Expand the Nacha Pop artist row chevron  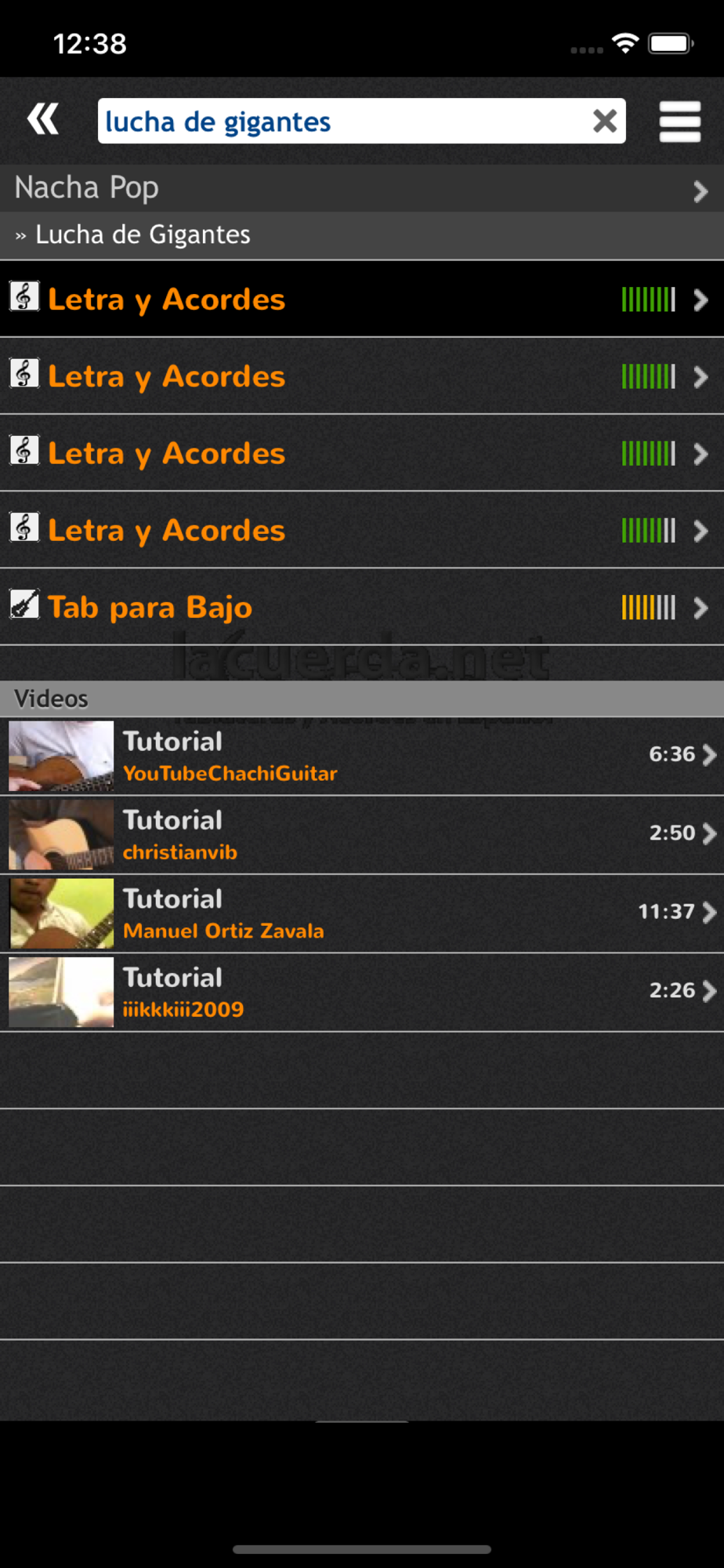click(x=700, y=191)
